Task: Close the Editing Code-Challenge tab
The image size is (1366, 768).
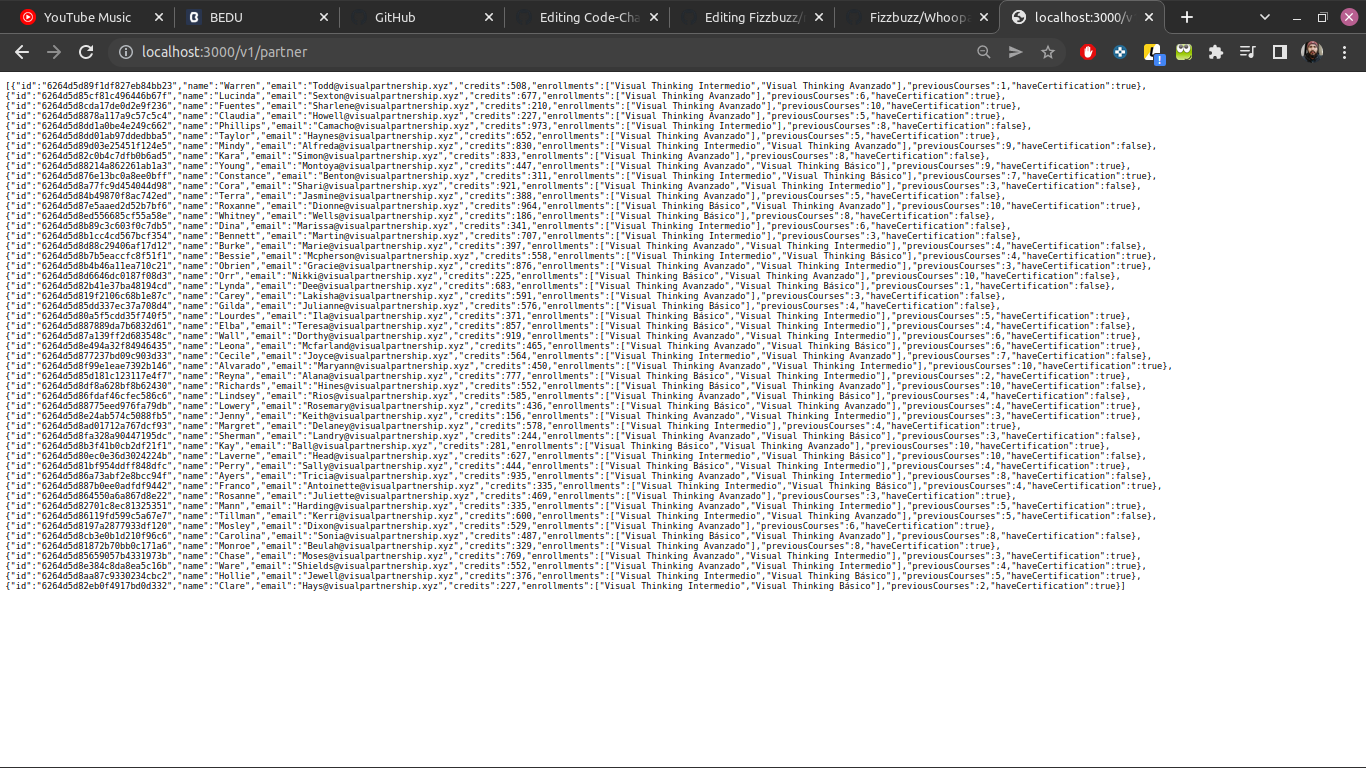Action: pos(653,17)
